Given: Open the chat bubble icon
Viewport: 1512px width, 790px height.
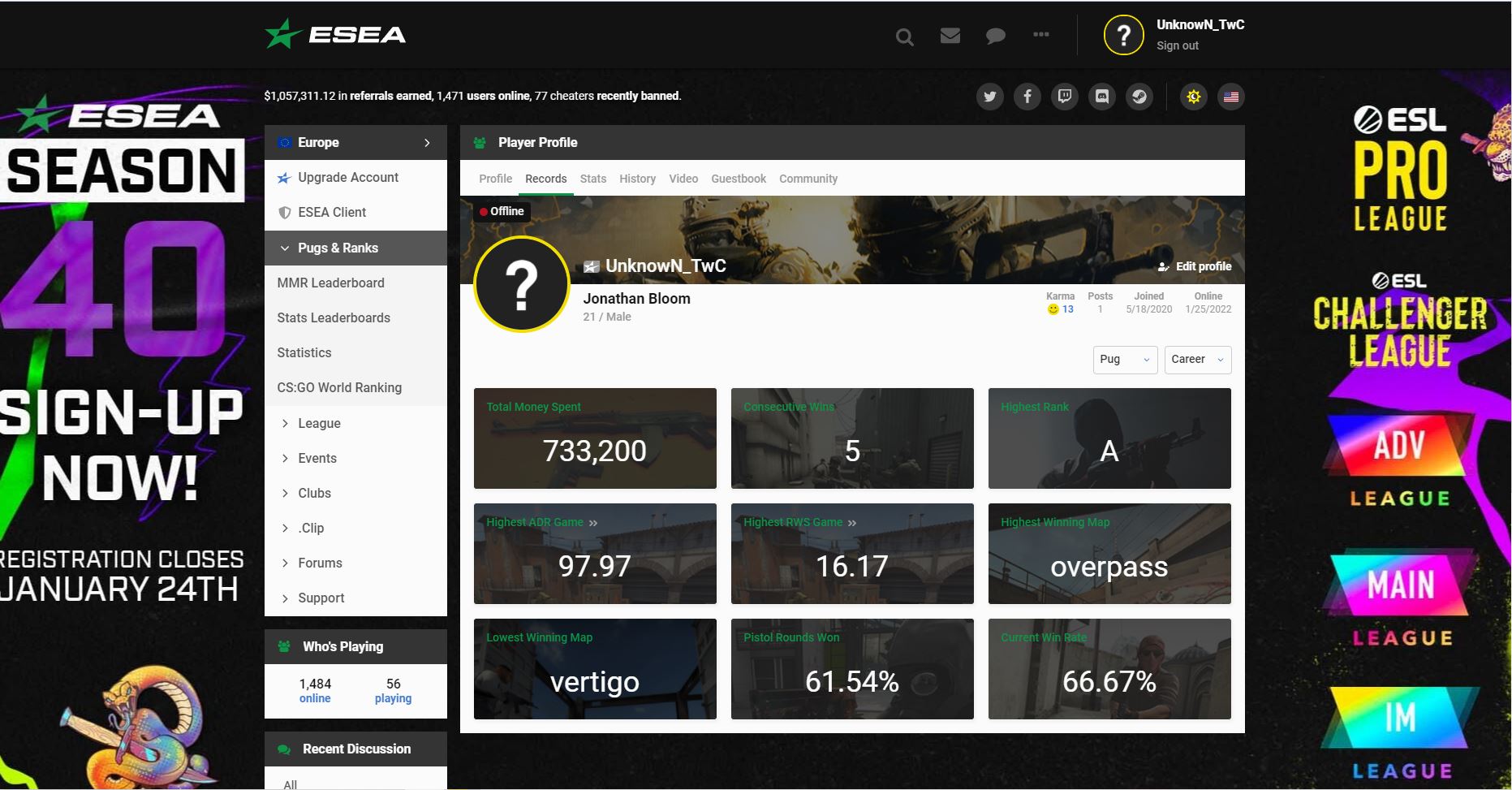Looking at the screenshot, I should point(995,37).
